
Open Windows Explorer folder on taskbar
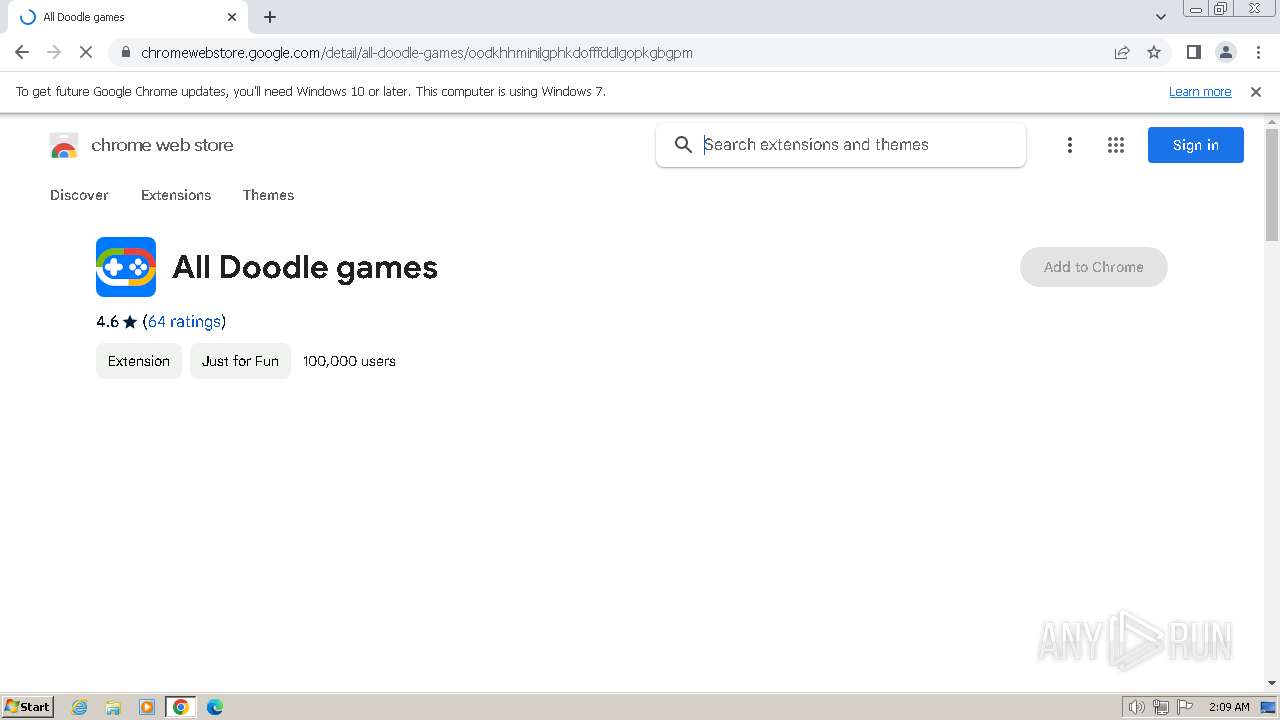(x=113, y=707)
